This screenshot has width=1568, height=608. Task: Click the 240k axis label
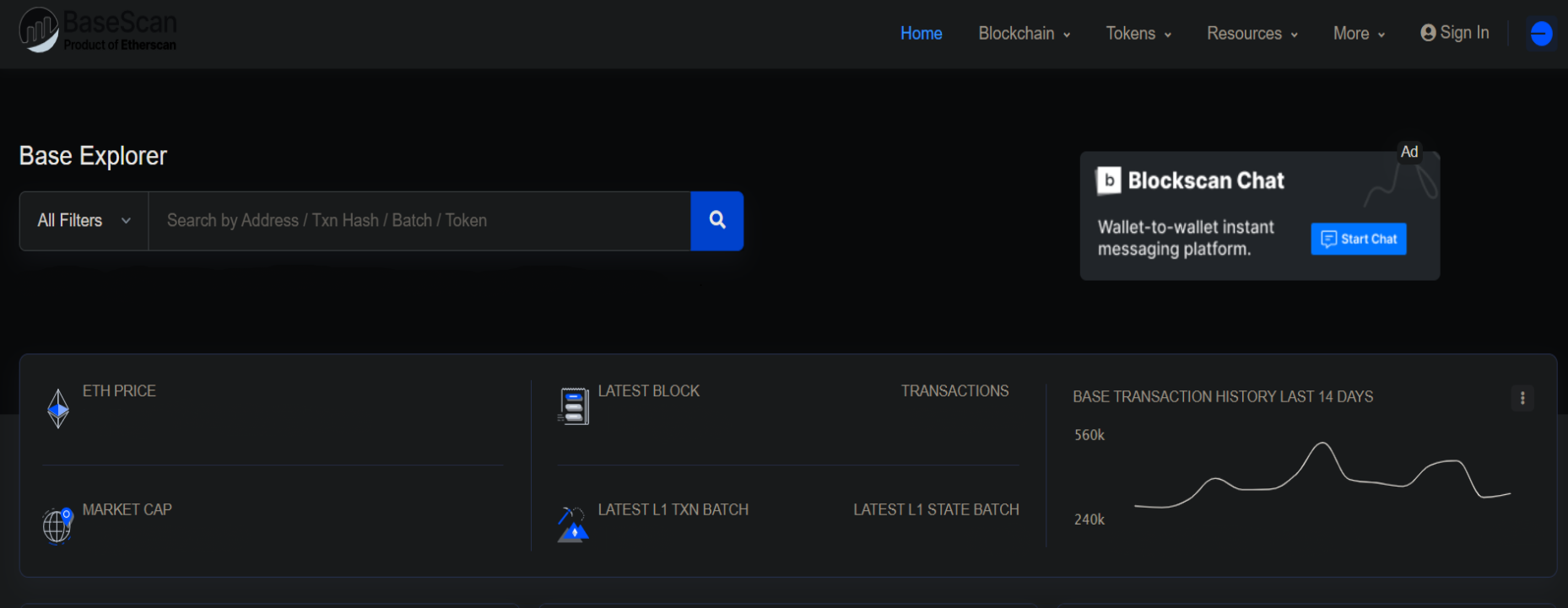point(1089,519)
